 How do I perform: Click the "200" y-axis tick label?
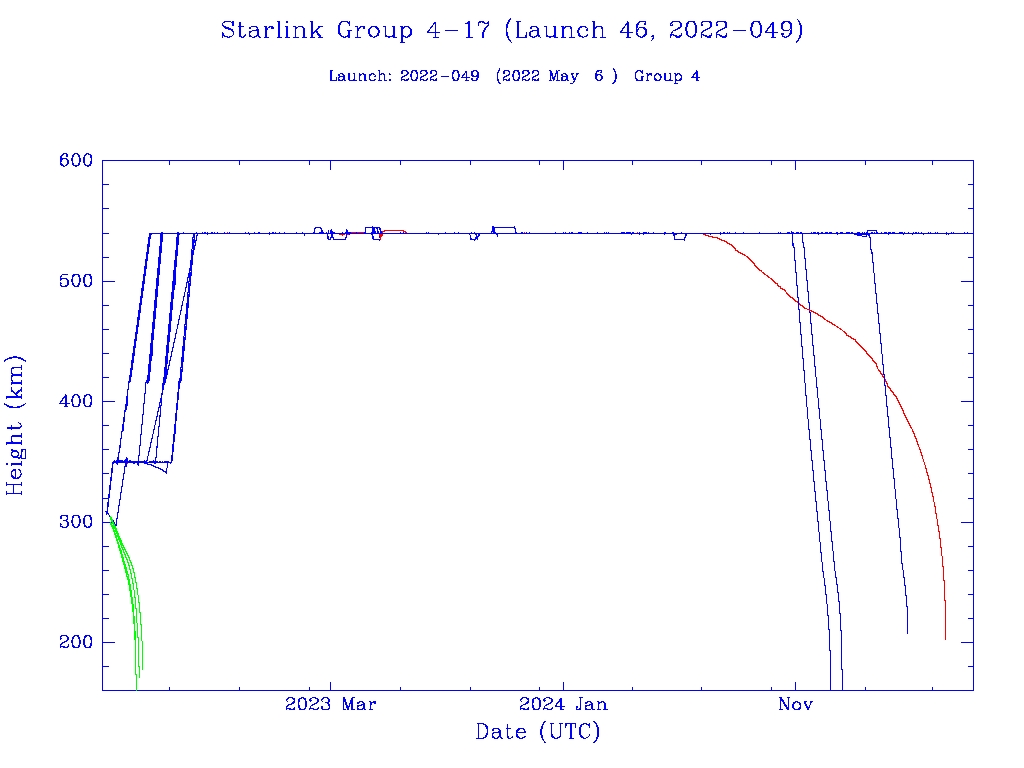pos(76,643)
